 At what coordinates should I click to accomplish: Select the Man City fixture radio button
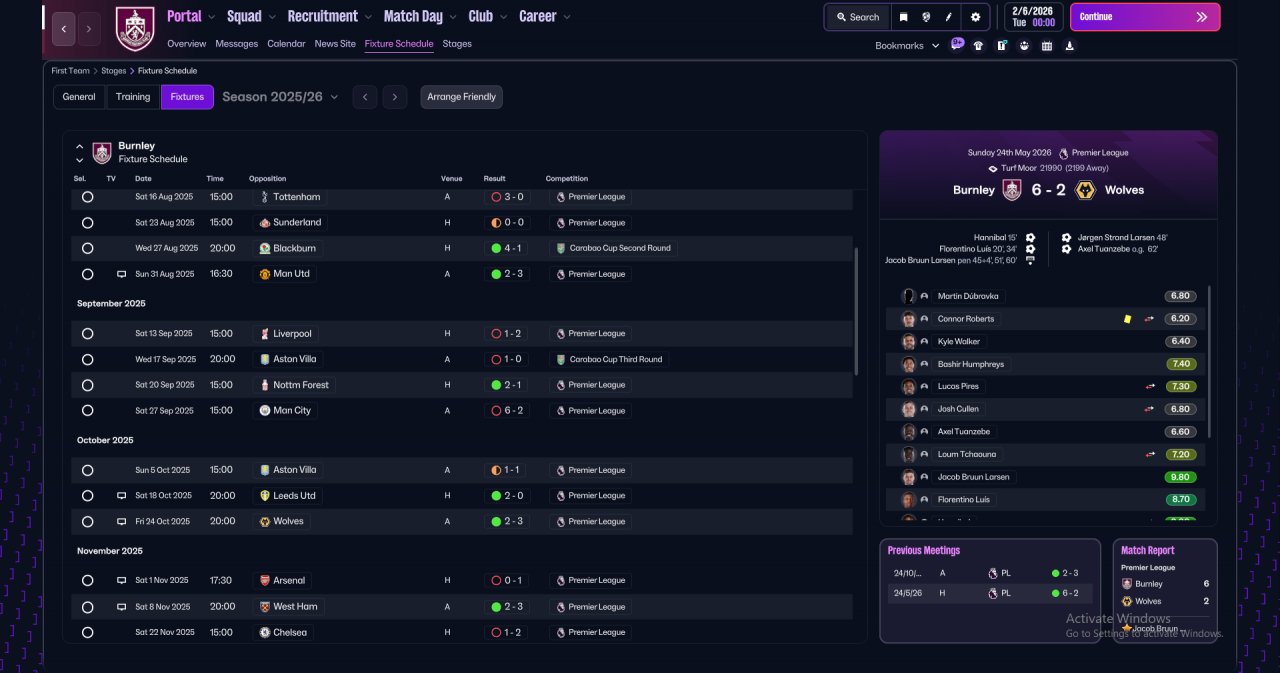pos(87,411)
